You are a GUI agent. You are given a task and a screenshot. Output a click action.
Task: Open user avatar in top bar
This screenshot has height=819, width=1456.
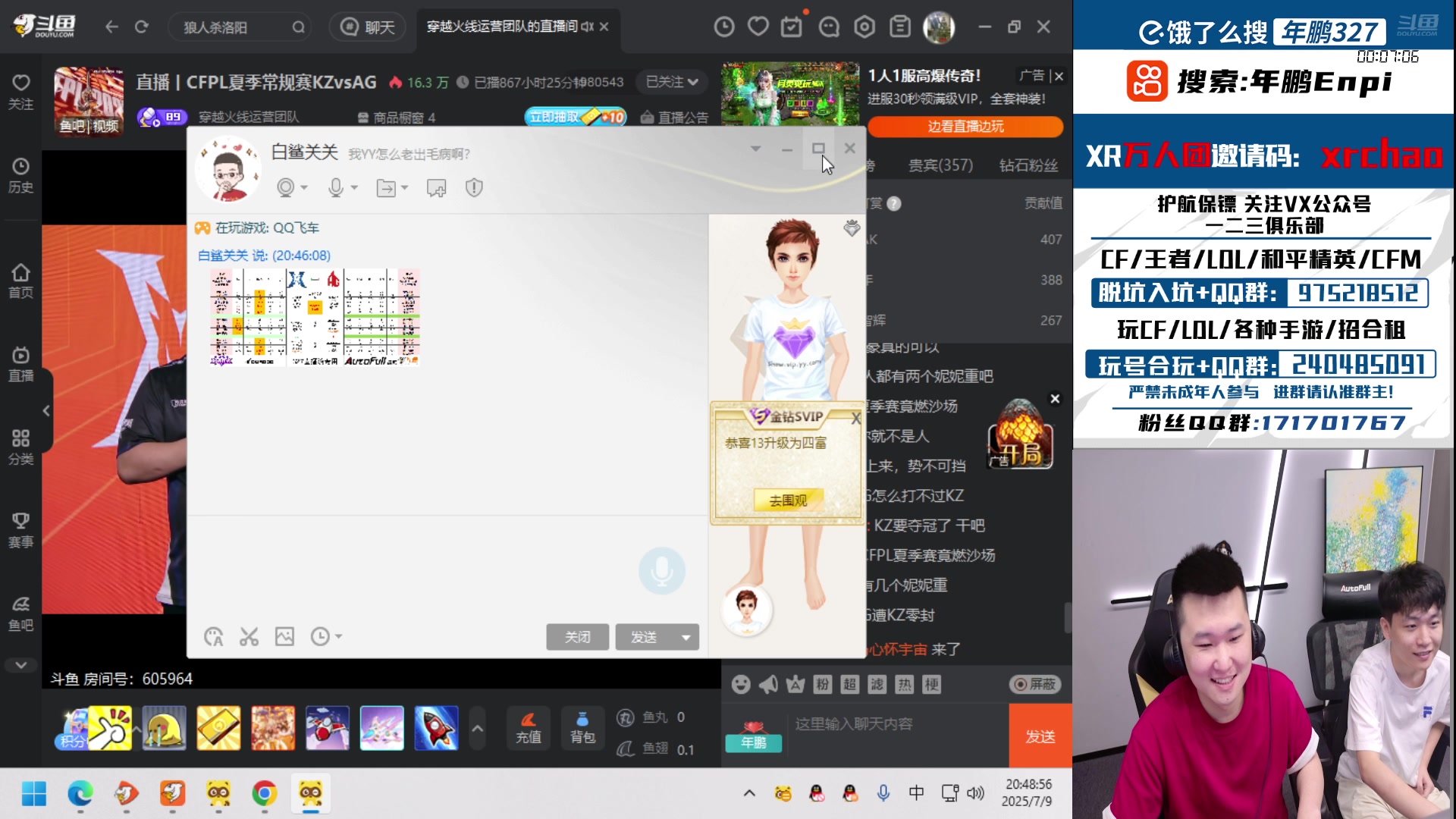point(939,27)
